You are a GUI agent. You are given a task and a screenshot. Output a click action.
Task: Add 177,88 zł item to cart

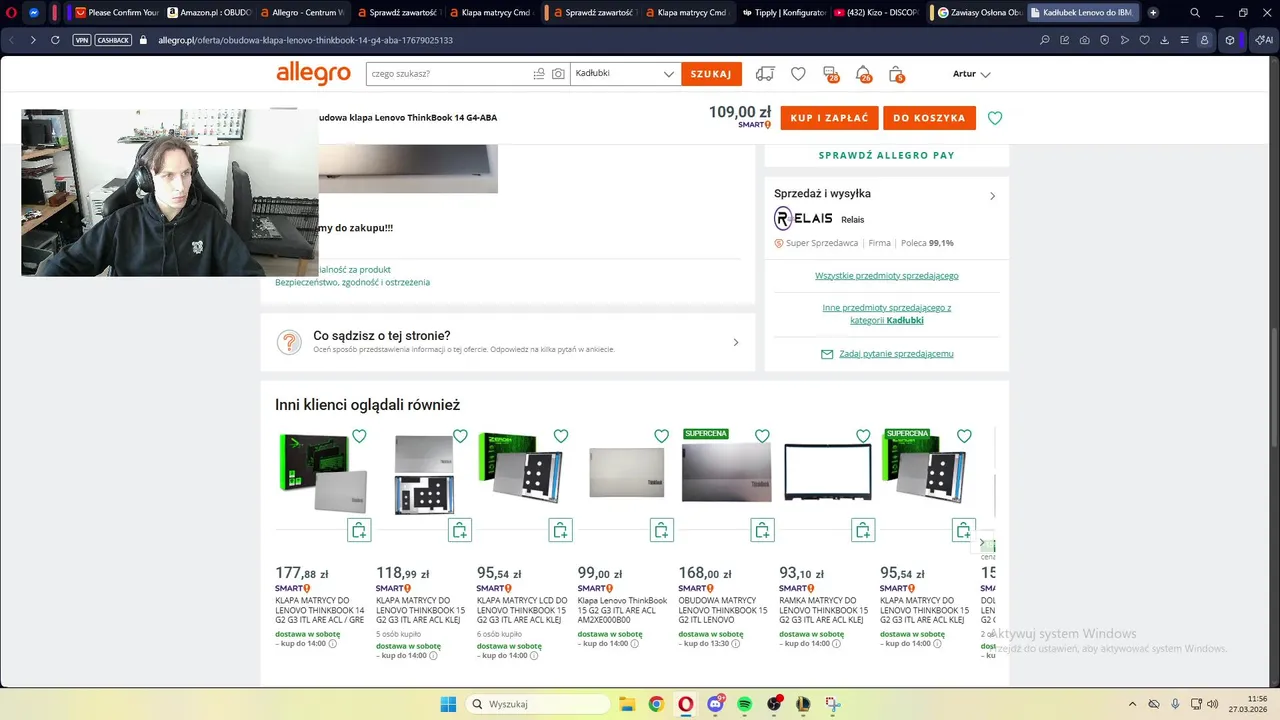pyautogui.click(x=359, y=530)
